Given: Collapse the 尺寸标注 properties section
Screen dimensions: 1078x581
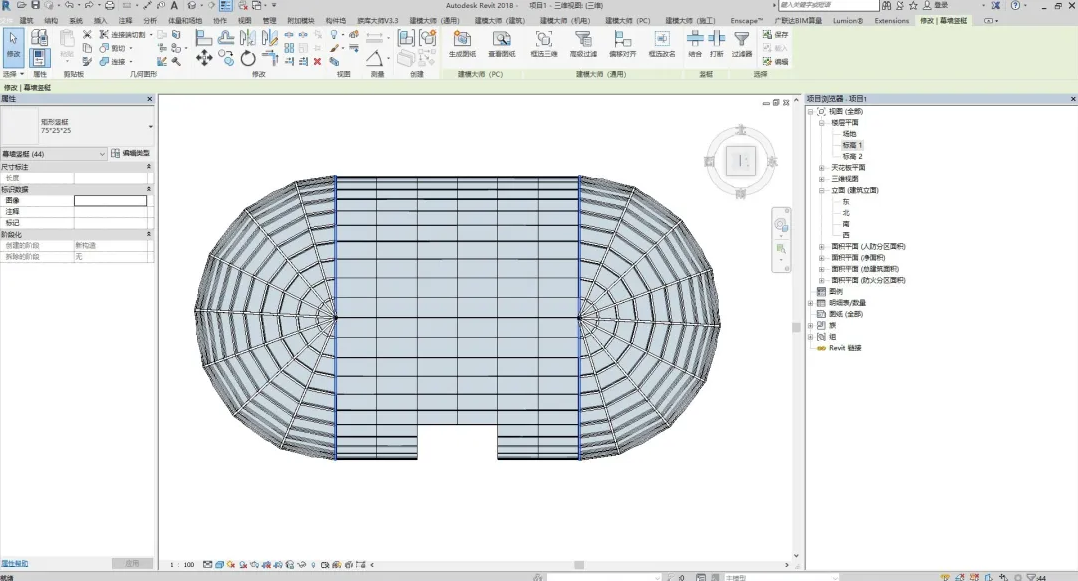Looking at the screenshot, I should [x=149, y=167].
